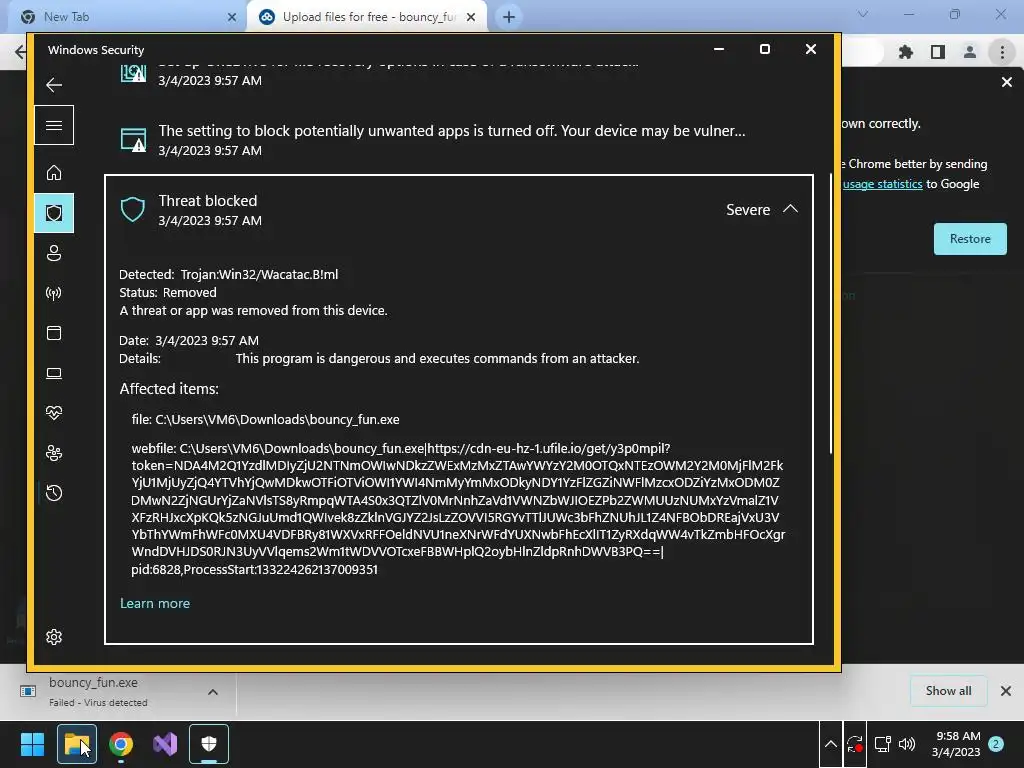Open Account protection sidebar icon
The image size is (1024, 768).
tap(54, 253)
